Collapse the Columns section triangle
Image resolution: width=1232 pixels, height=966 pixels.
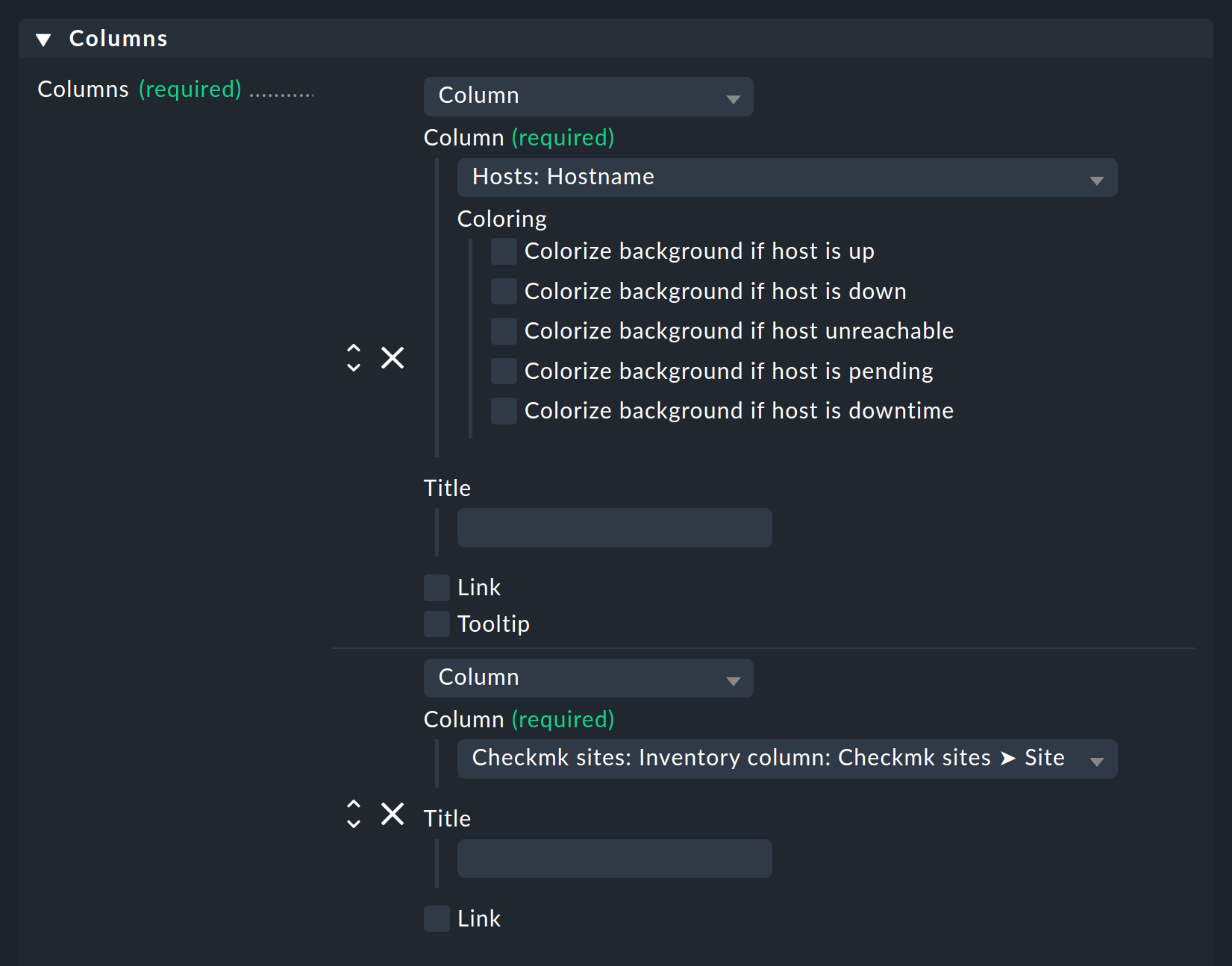click(x=43, y=40)
